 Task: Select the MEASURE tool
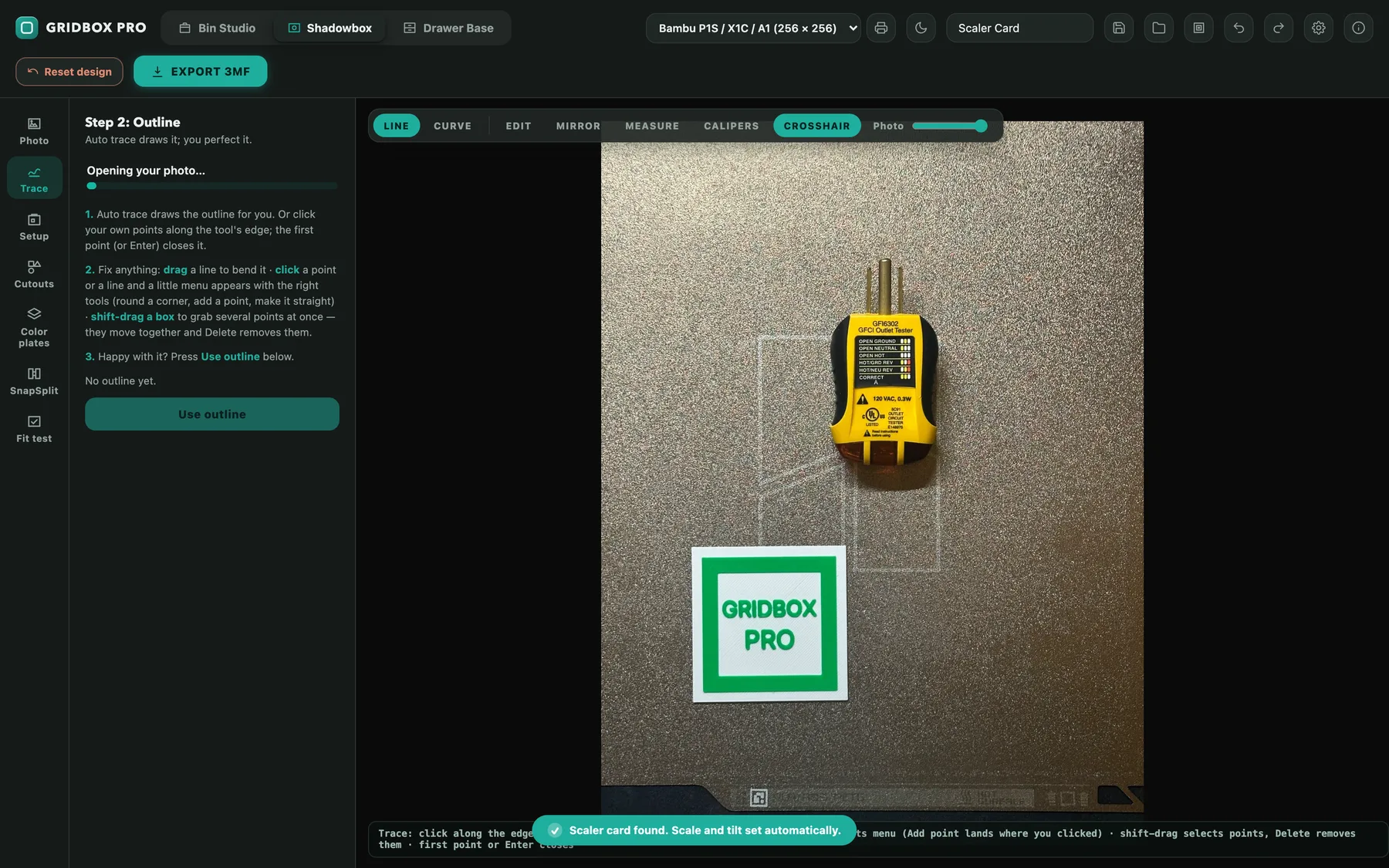click(x=652, y=126)
